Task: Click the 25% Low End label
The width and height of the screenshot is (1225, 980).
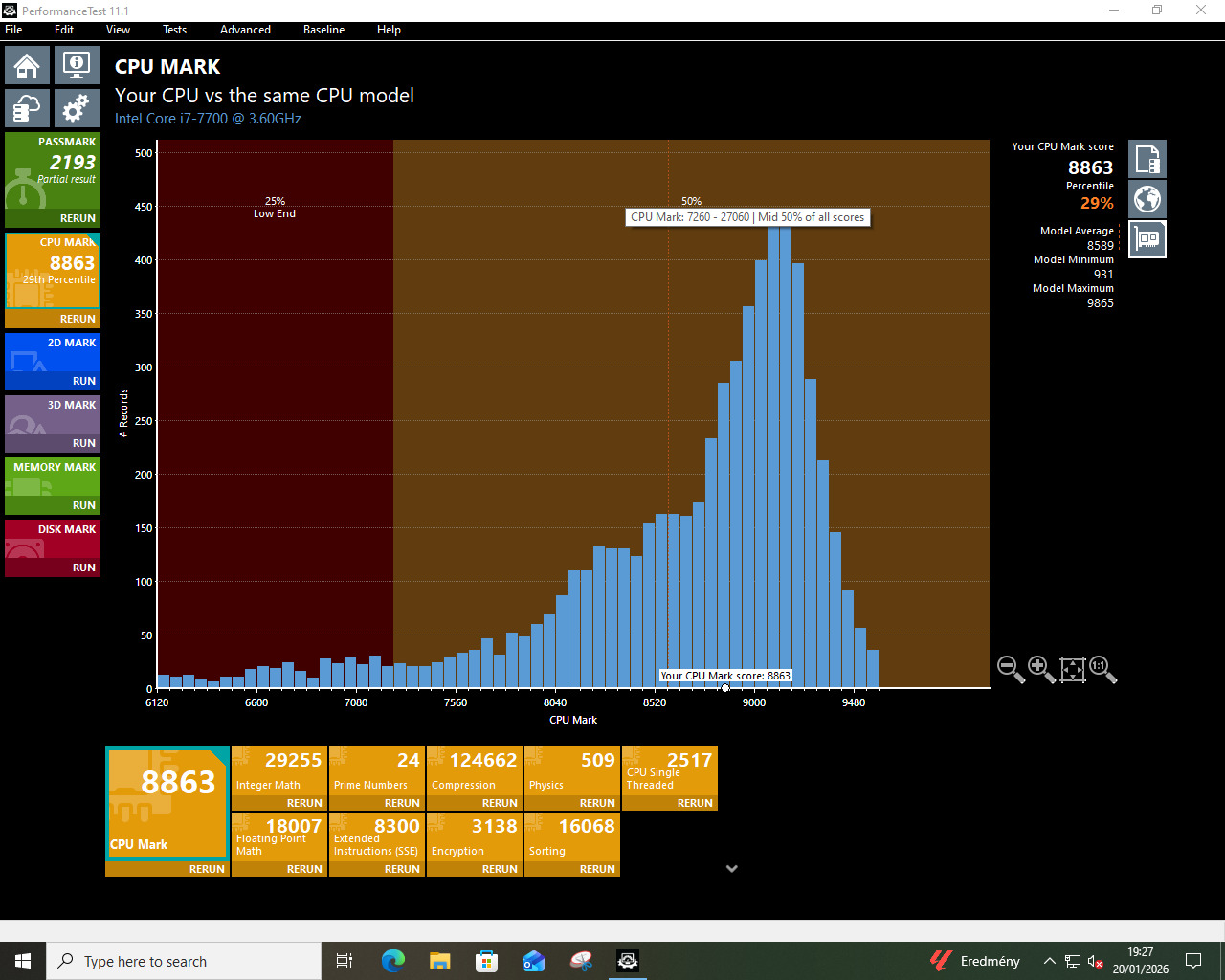Action: (x=275, y=208)
